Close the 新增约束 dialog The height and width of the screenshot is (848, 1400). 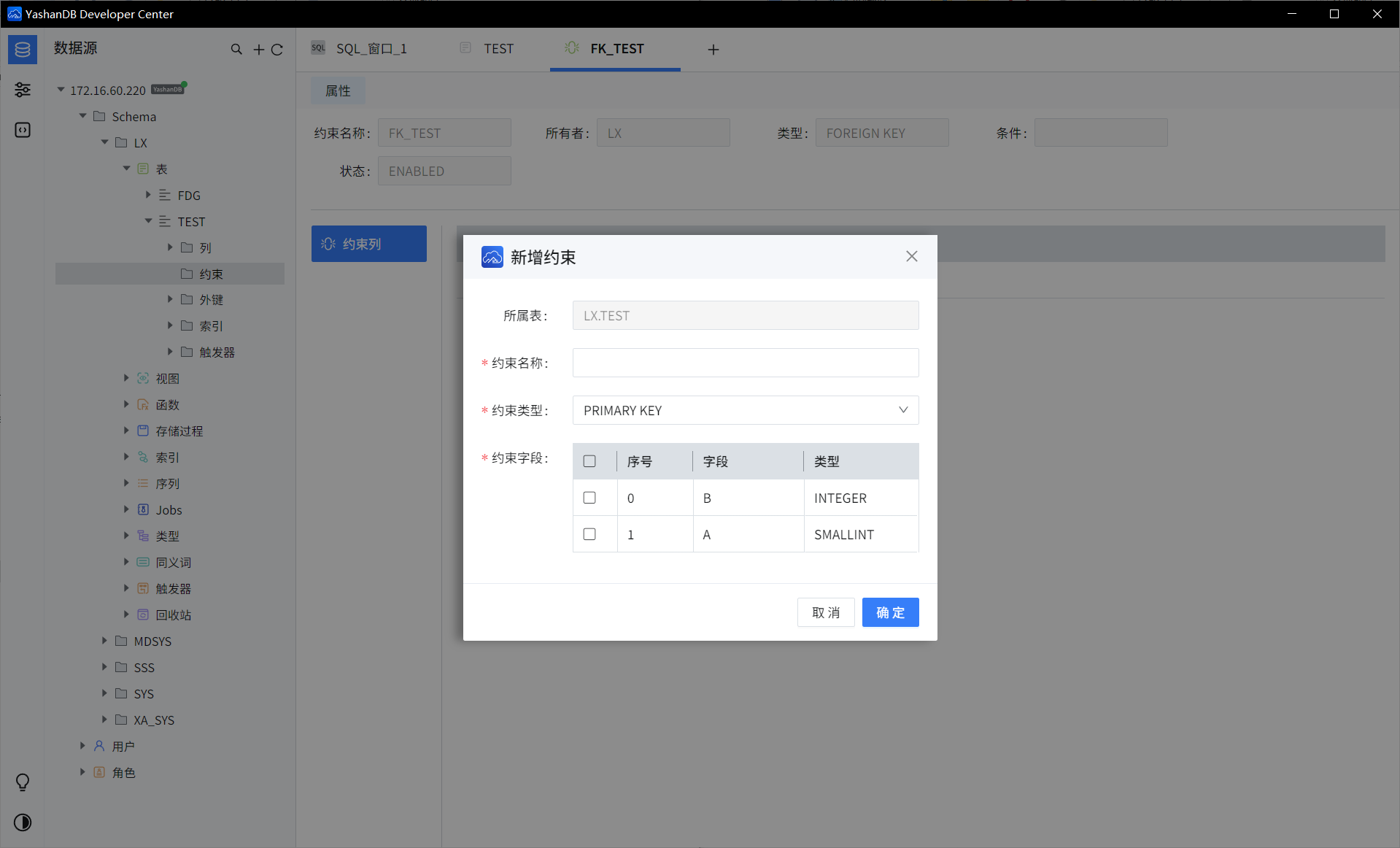[911, 256]
